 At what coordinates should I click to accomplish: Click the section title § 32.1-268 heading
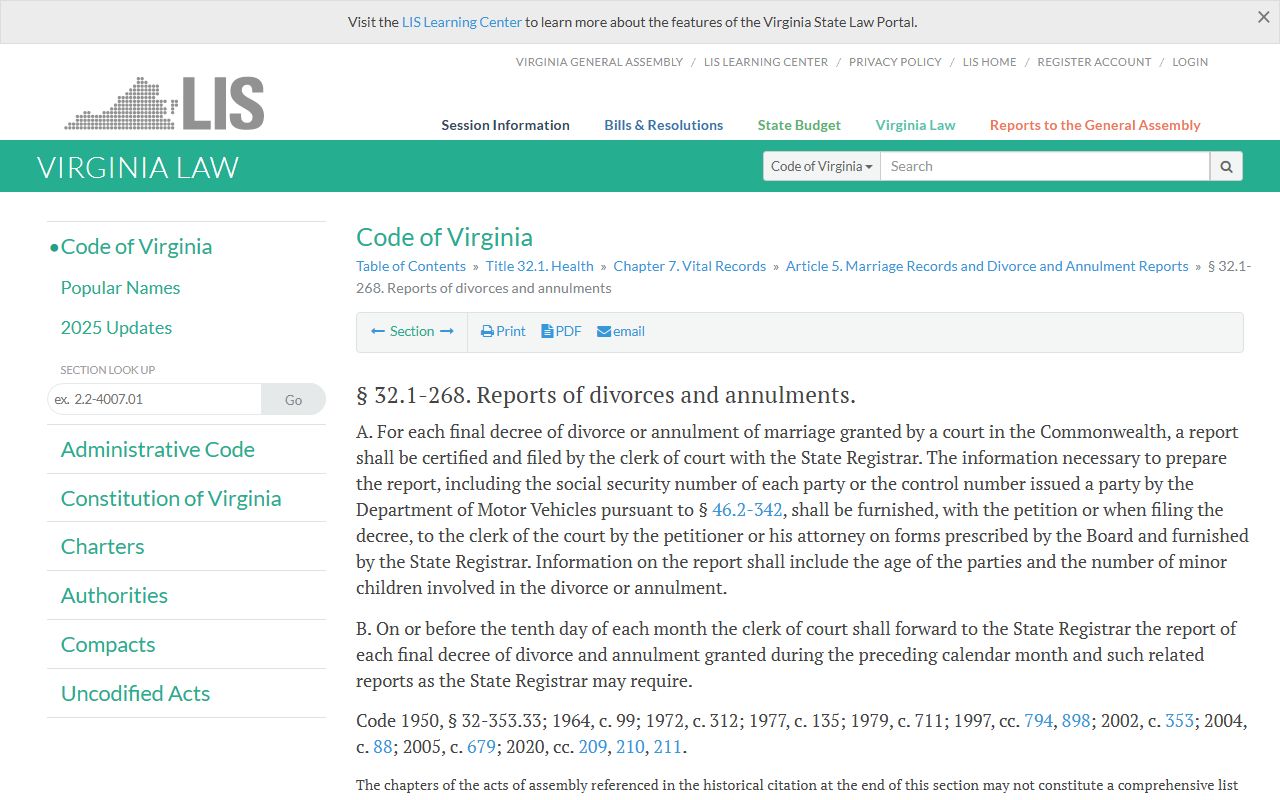pos(606,395)
